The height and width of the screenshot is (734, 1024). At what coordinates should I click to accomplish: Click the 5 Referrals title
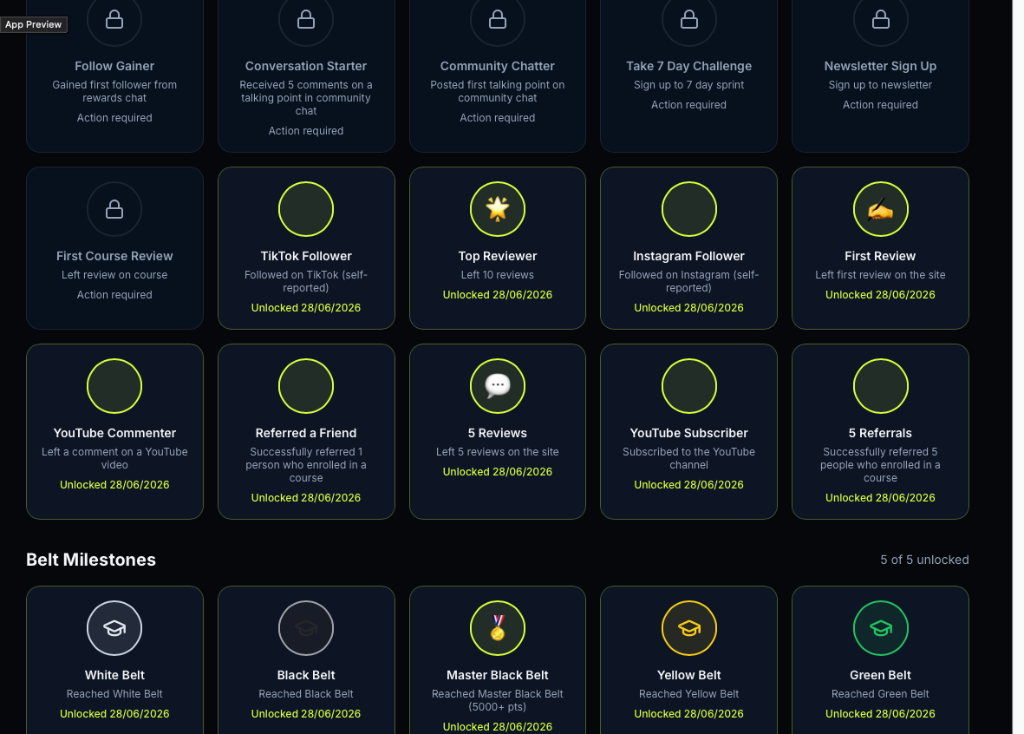click(x=880, y=433)
